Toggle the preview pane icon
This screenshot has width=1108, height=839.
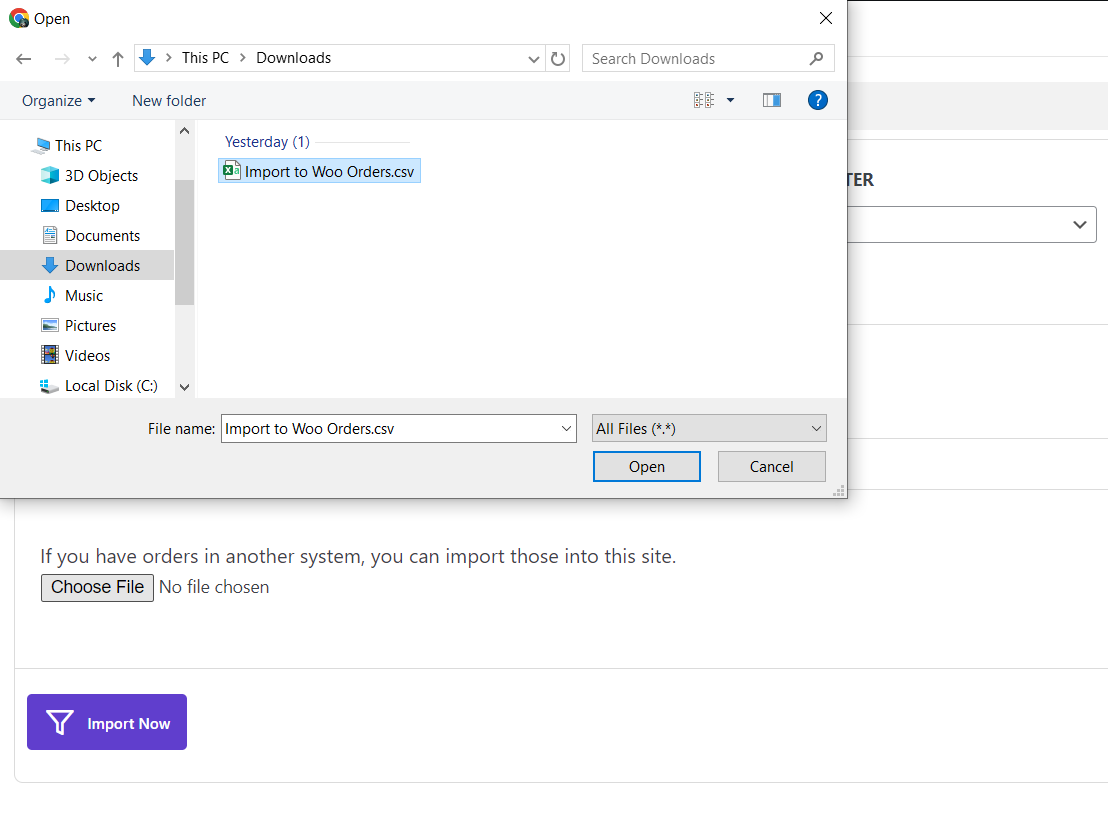pyautogui.click(x=771, y=100)
